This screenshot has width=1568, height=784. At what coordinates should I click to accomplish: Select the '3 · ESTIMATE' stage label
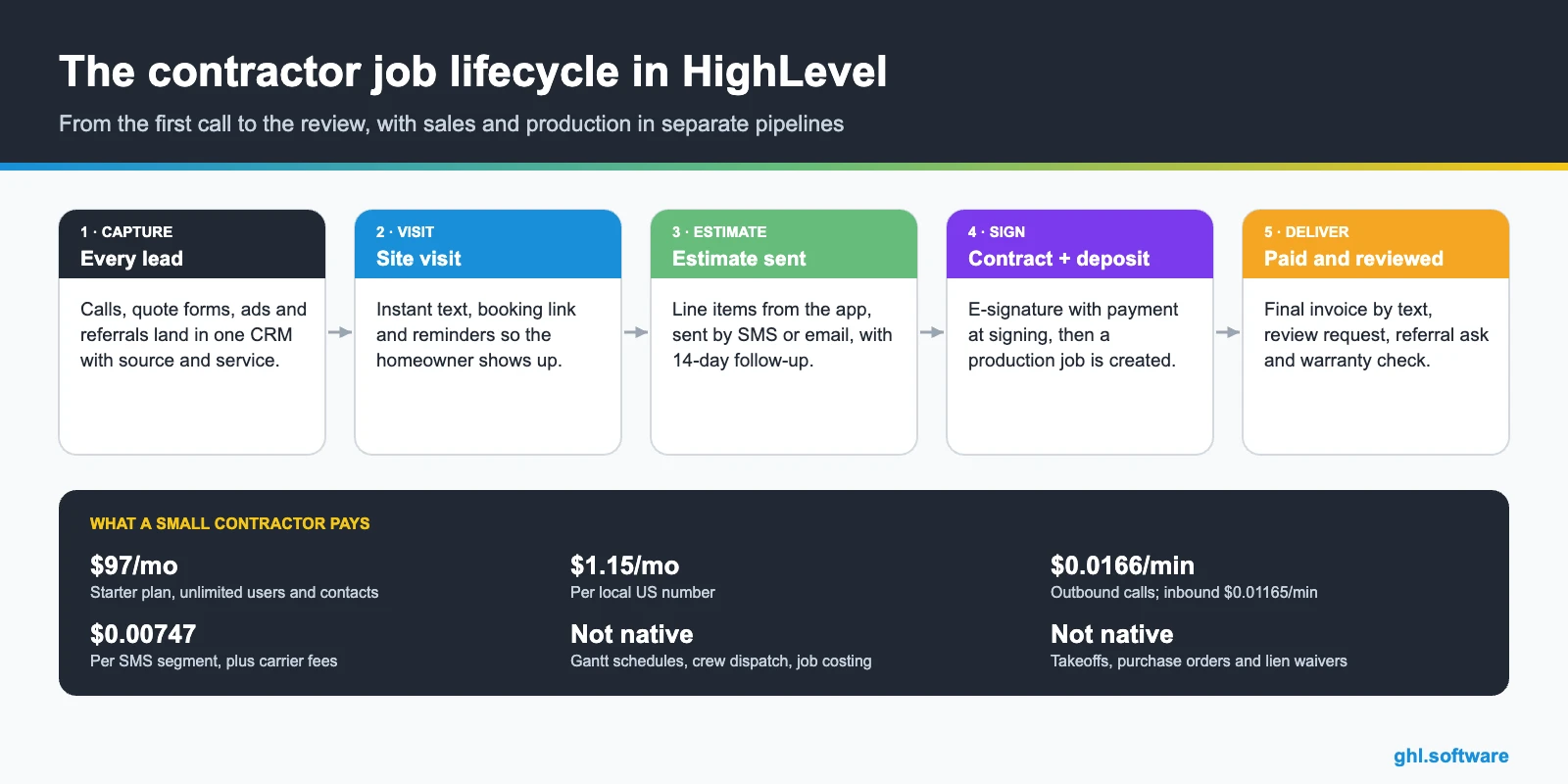[719, 232]
